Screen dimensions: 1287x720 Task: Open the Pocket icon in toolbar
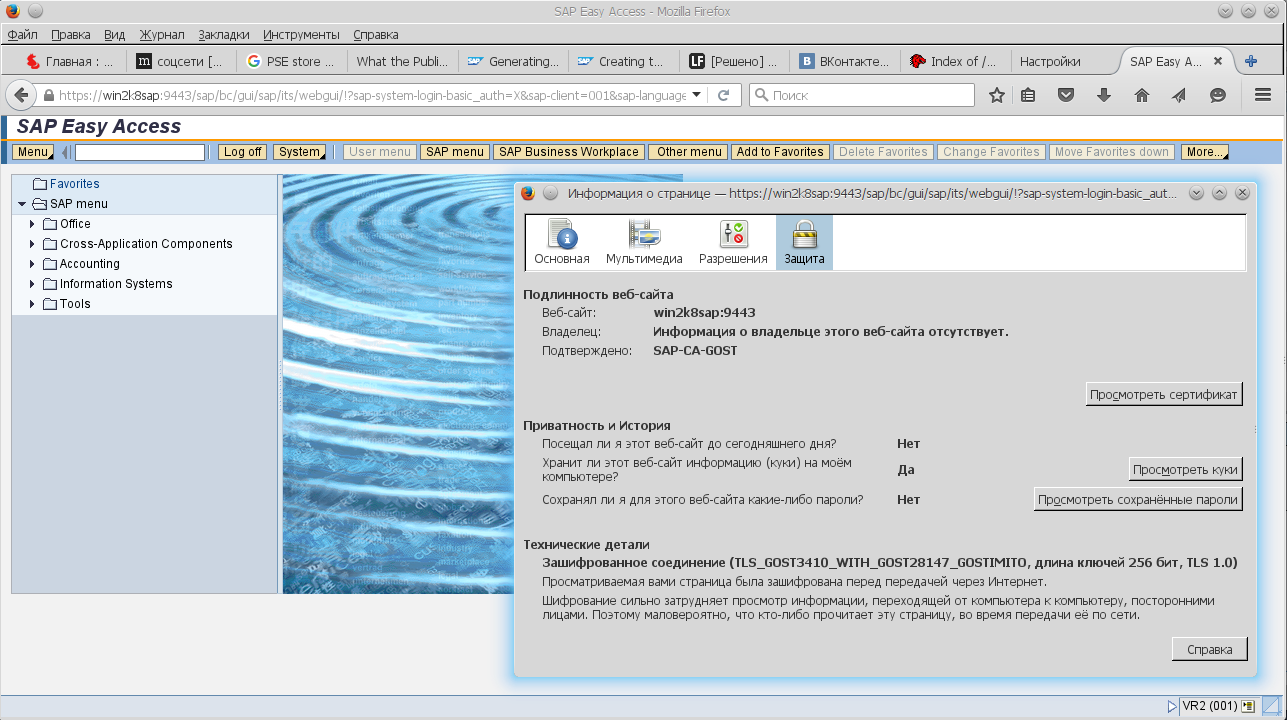point(1066,95)
